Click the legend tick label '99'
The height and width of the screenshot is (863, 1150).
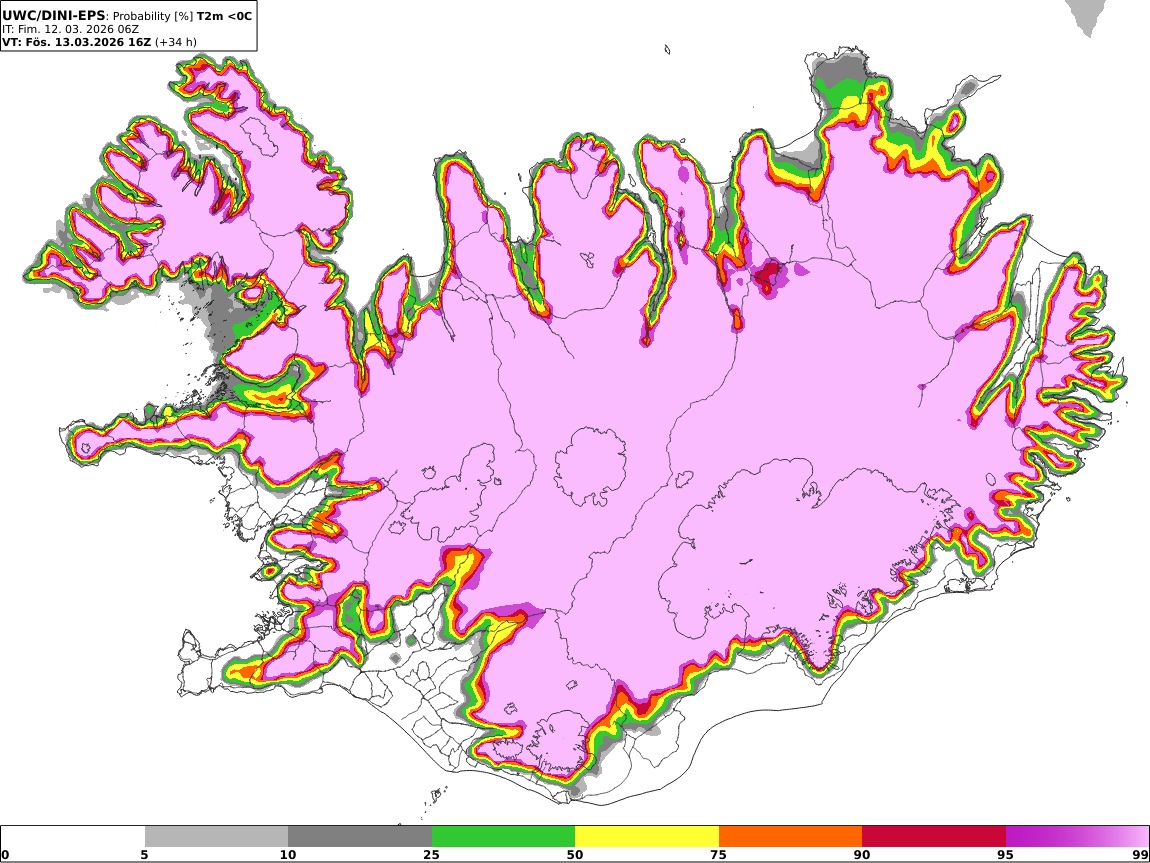tap(1140, 855)
